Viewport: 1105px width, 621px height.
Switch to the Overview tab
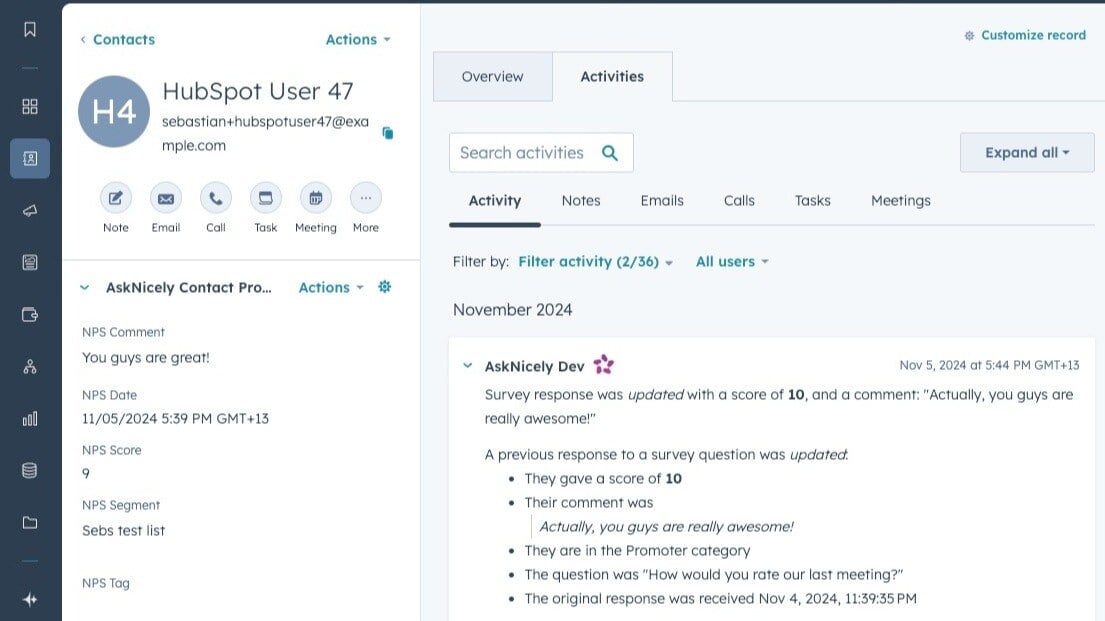(x=492, y=77)
